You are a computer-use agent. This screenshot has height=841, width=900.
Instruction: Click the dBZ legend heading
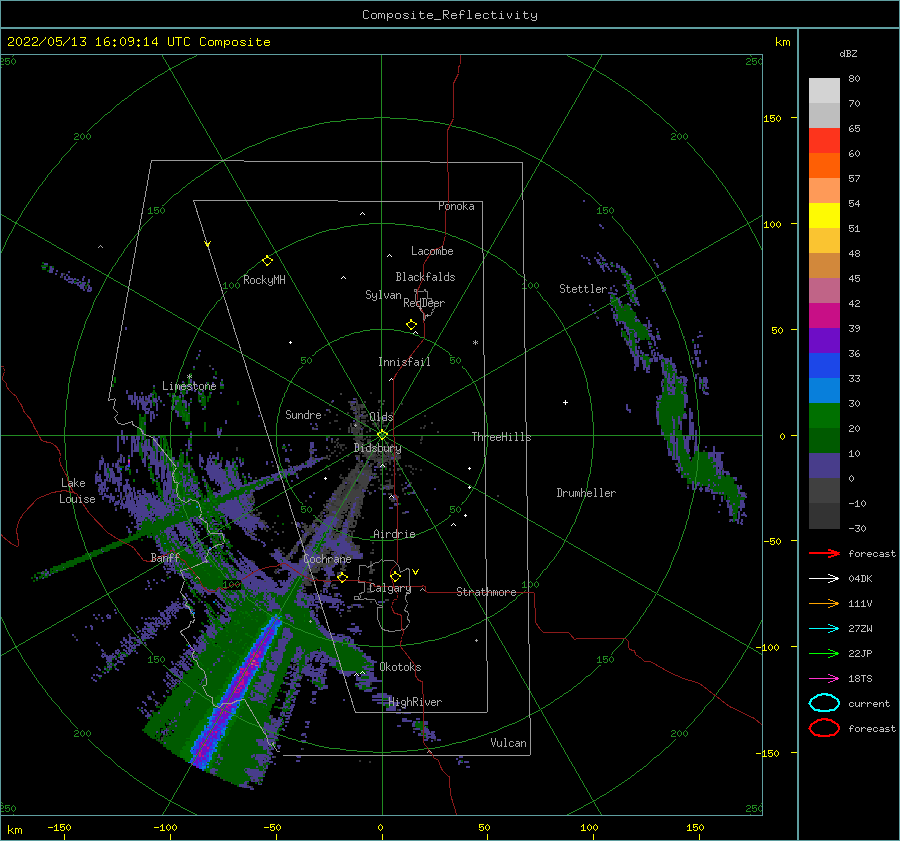848,53
